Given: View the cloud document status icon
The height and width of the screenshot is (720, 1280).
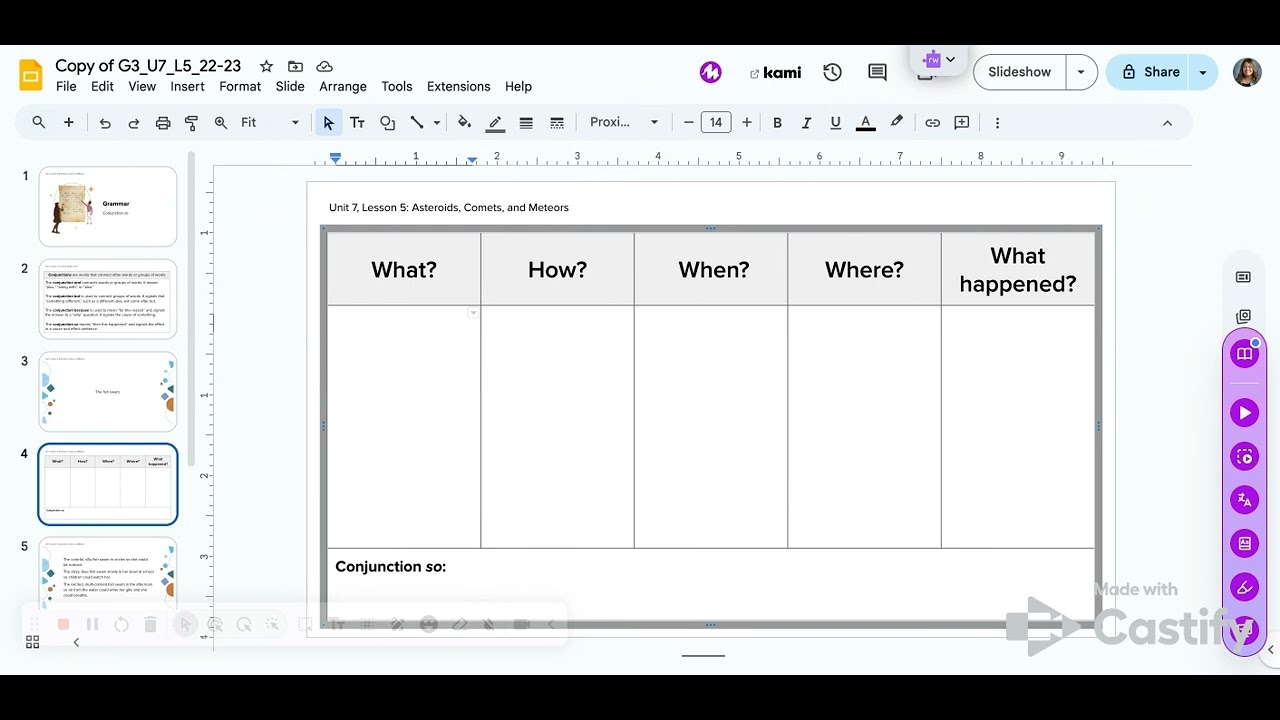Looking at the screenshot, I should [x=324, y=66].
